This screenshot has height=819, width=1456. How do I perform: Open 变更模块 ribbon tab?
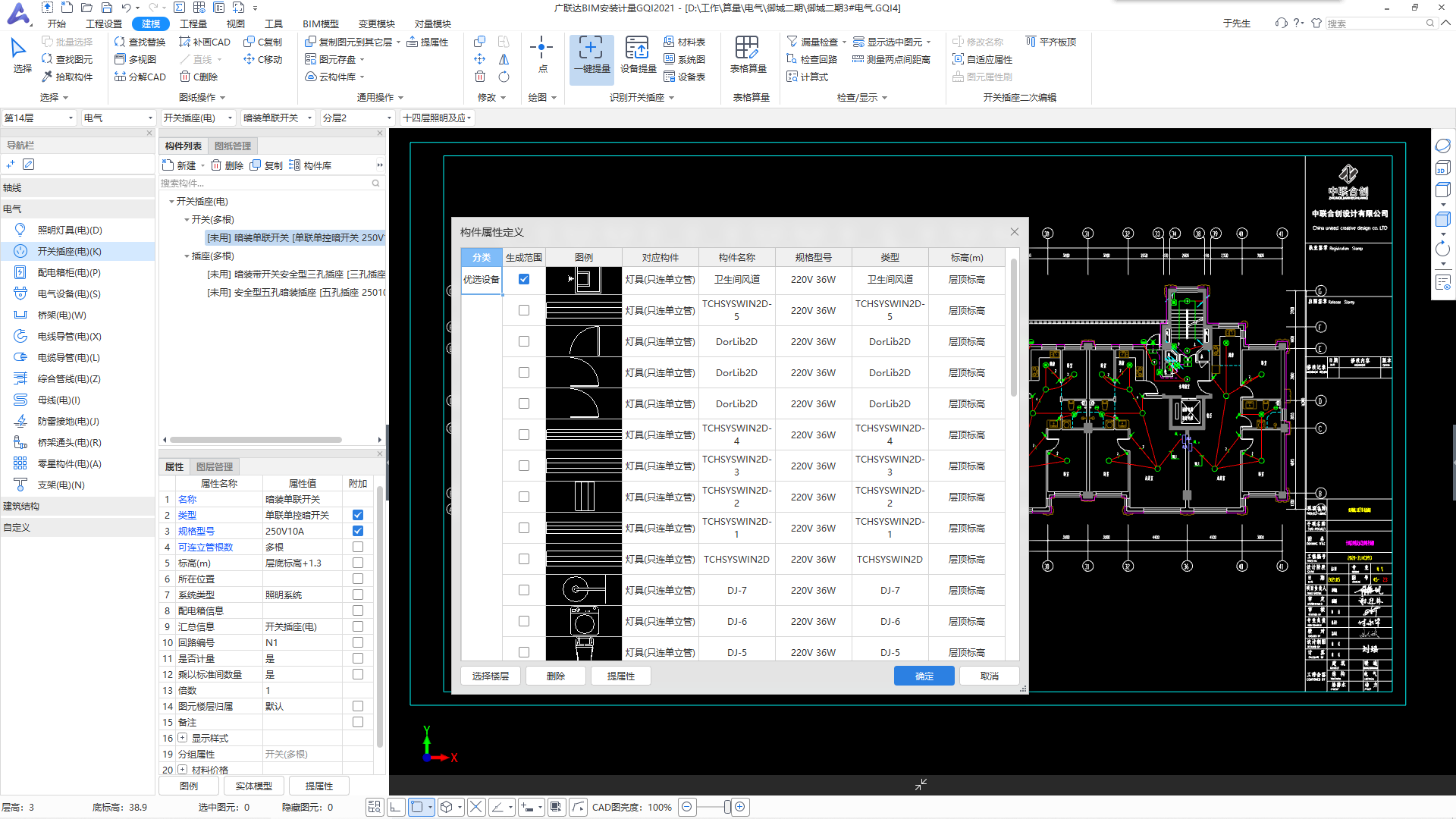[x=377, y=24]
